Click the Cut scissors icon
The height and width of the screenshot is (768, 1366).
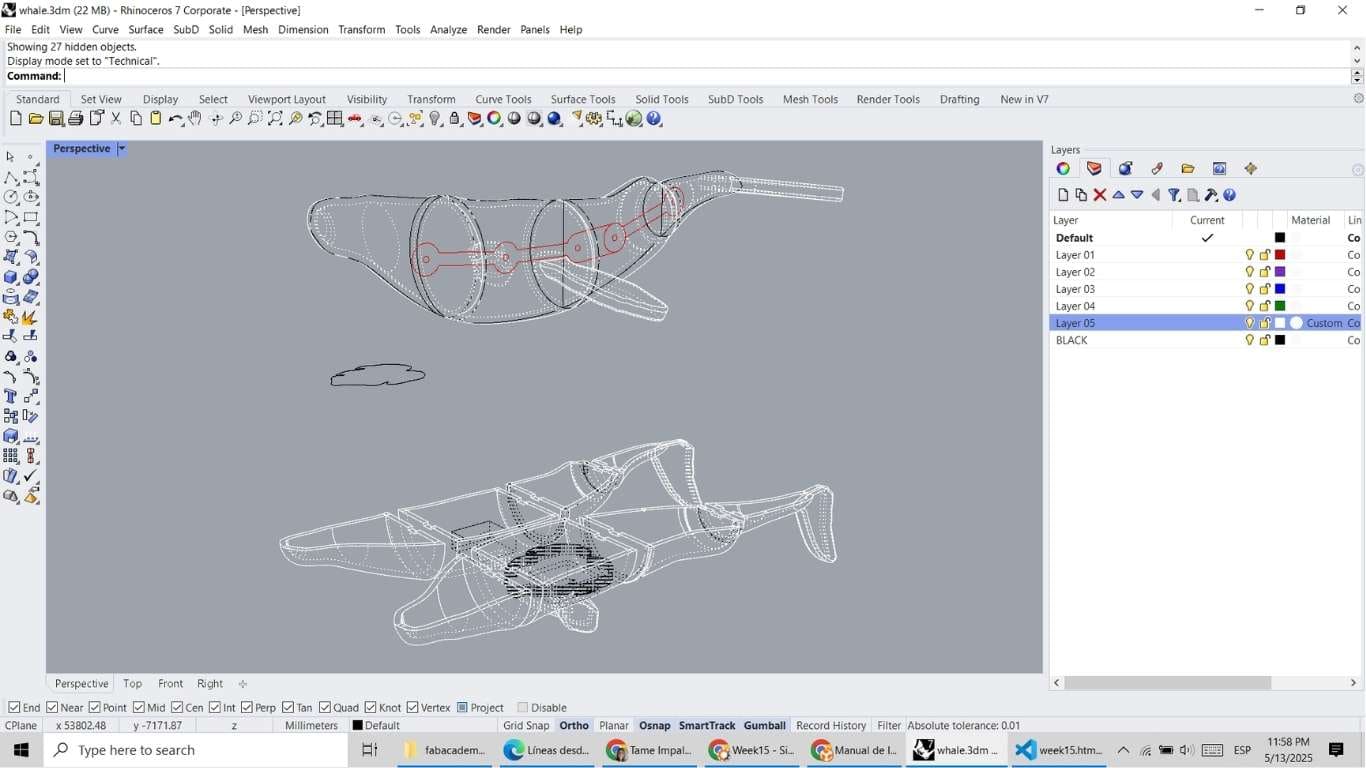(x=115, y=119)
